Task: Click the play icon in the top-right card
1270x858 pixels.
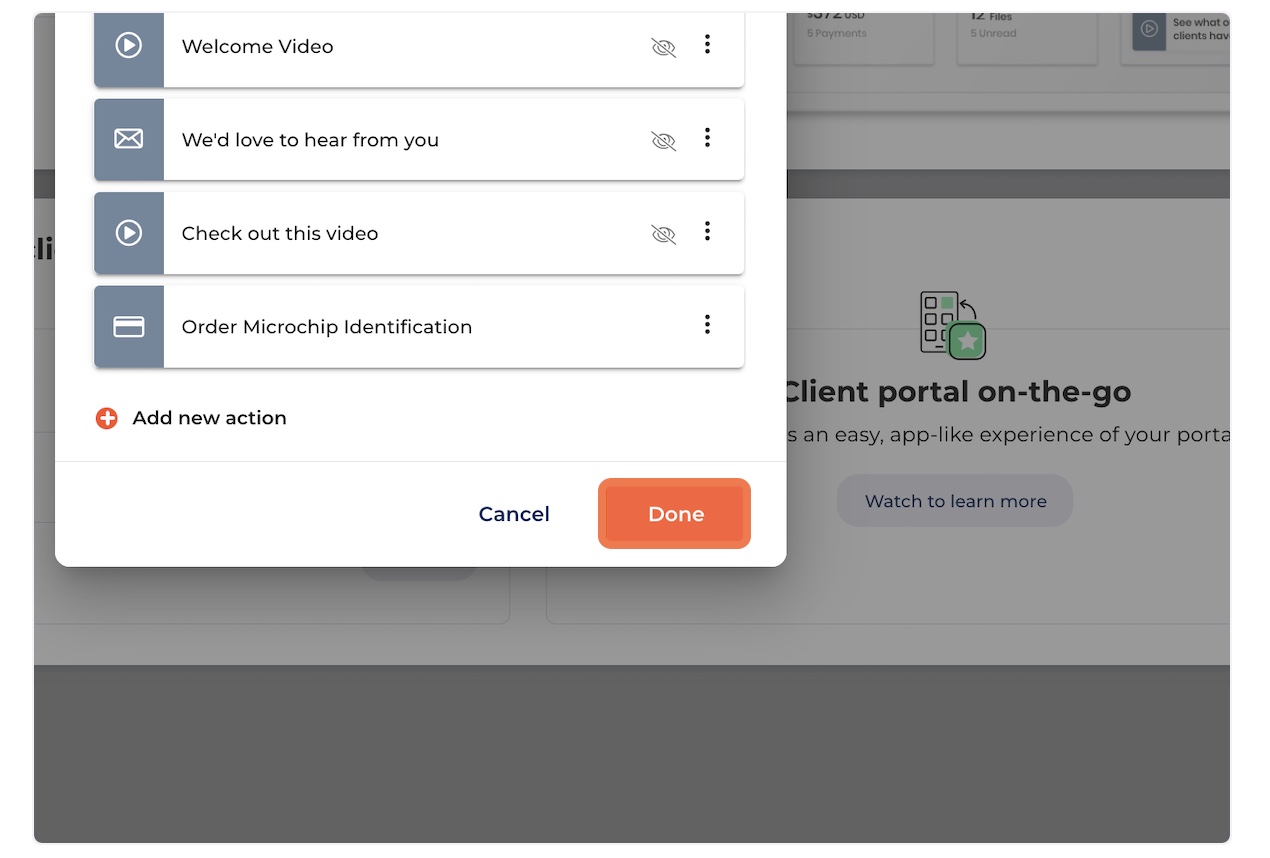Action: [1149, 29]
